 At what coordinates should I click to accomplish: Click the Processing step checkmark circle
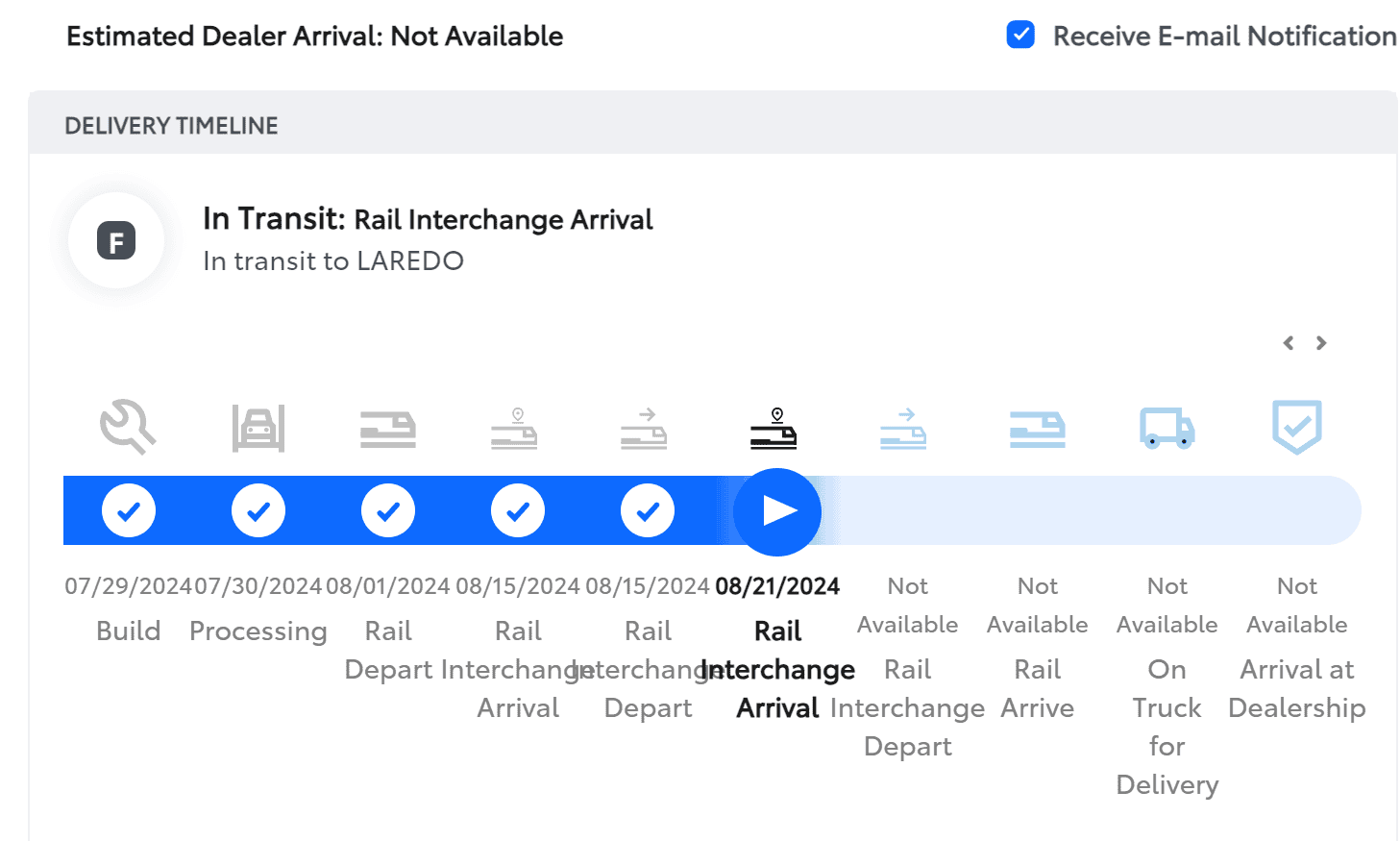tap(258, 511)
